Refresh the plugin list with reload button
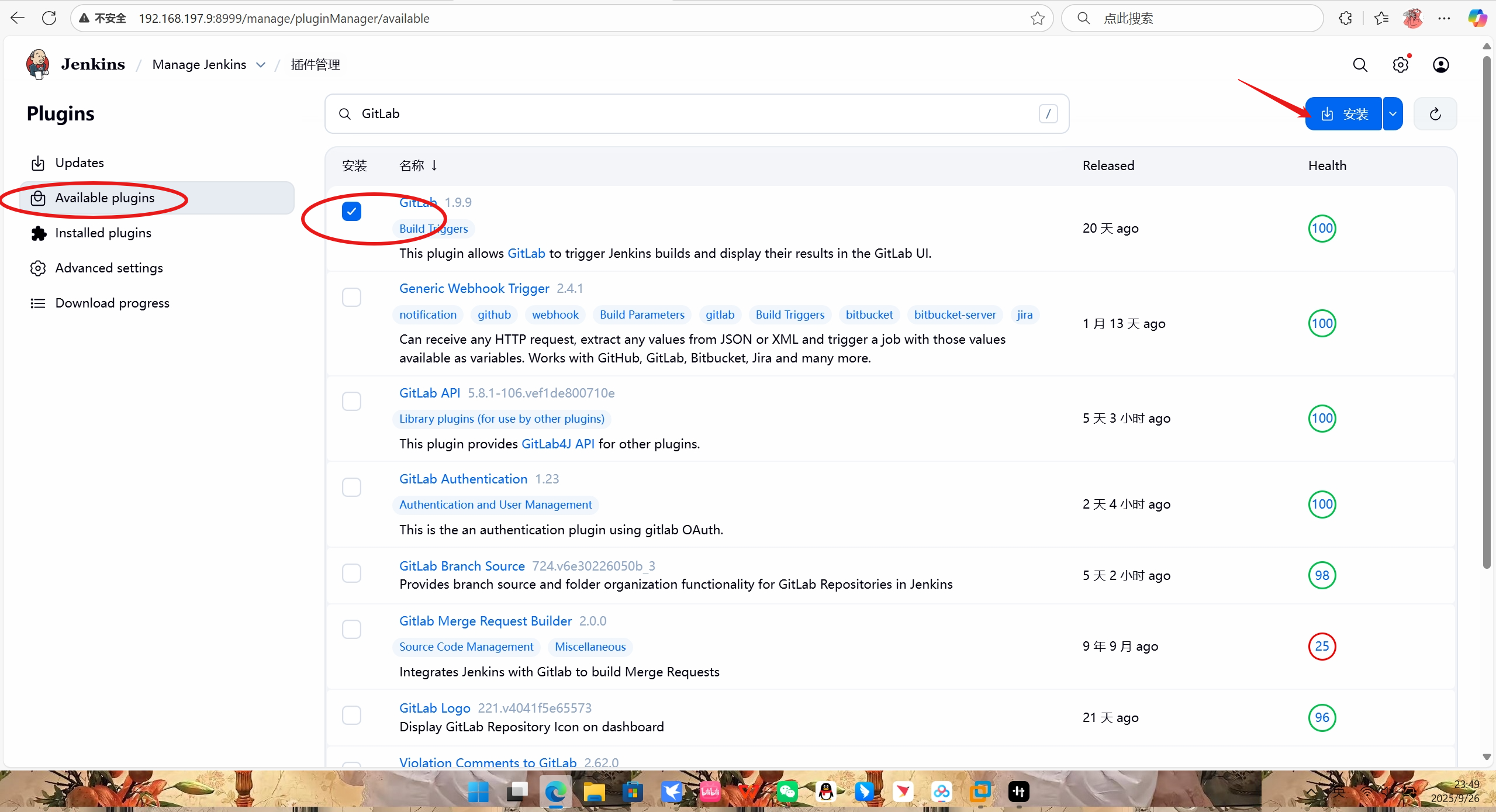 click(1435, 114)
